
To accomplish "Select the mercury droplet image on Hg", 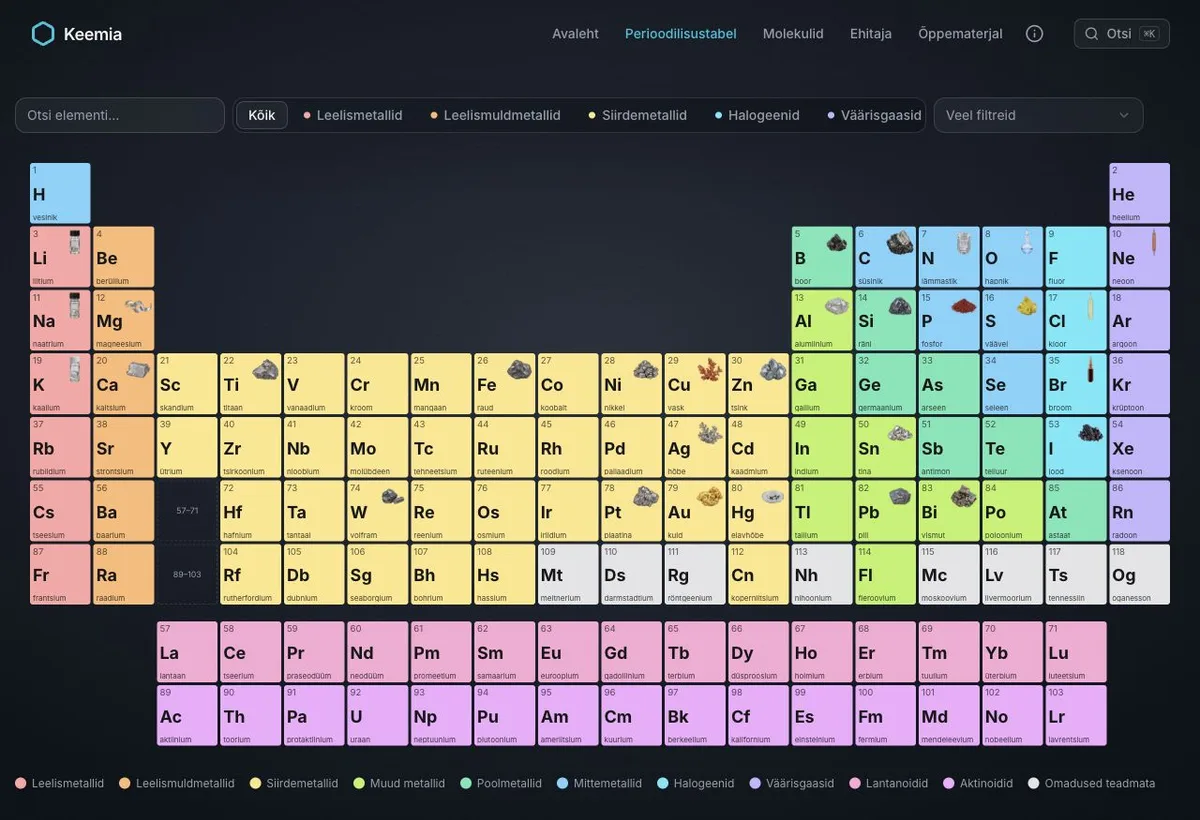I will pyautogui.click(x=772, y=496).
